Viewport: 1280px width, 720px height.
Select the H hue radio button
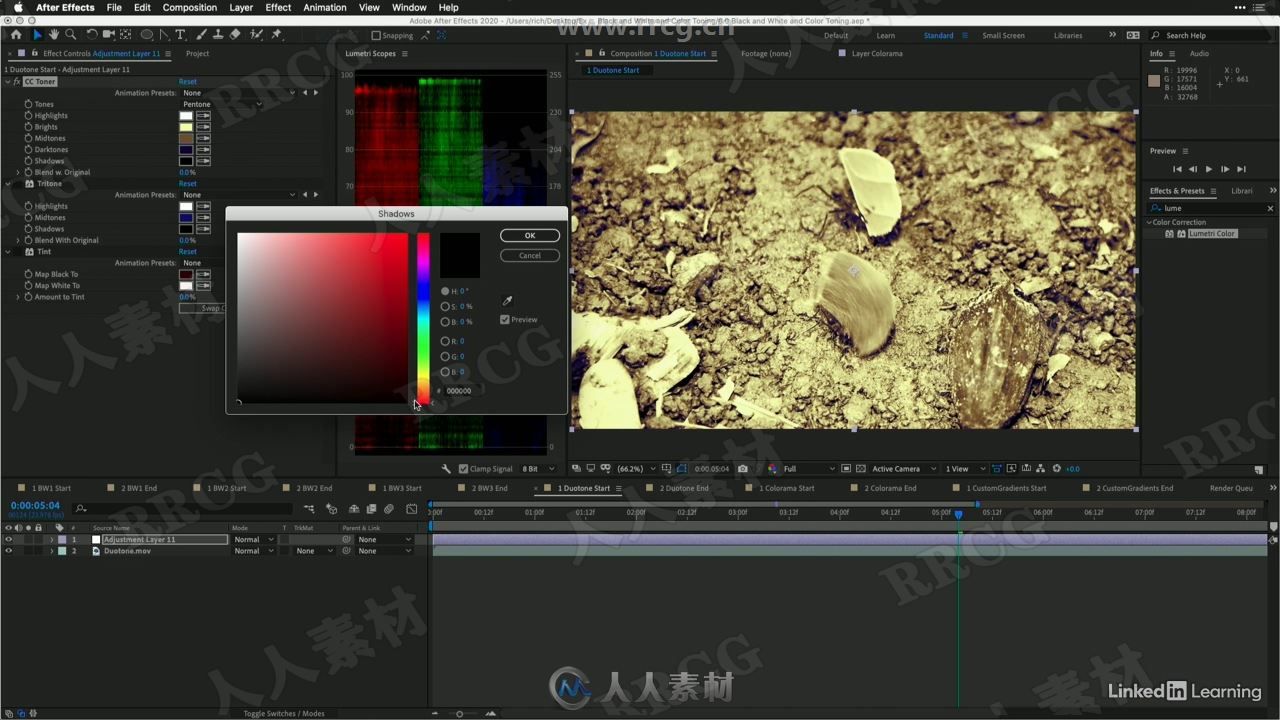445,291
